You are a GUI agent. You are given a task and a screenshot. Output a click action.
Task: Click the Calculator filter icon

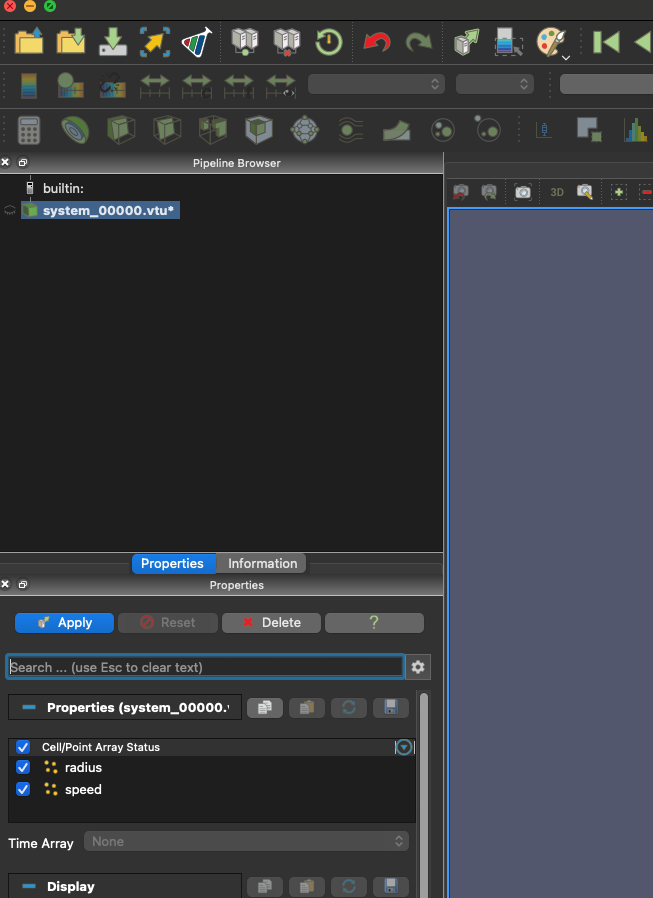coord(29,129)
